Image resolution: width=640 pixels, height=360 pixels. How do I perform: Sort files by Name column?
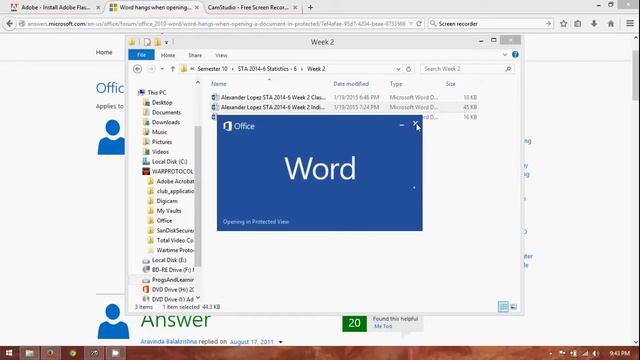pyautogui.click(x=219, y=84)
